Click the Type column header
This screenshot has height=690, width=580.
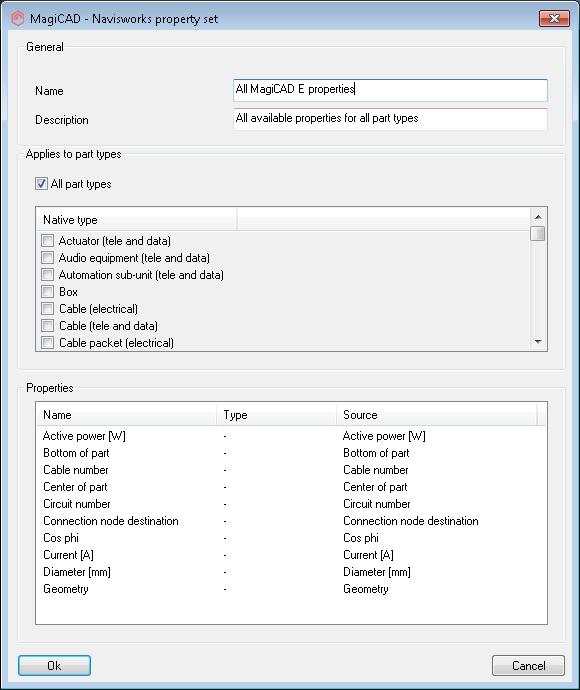coord(276,415)
